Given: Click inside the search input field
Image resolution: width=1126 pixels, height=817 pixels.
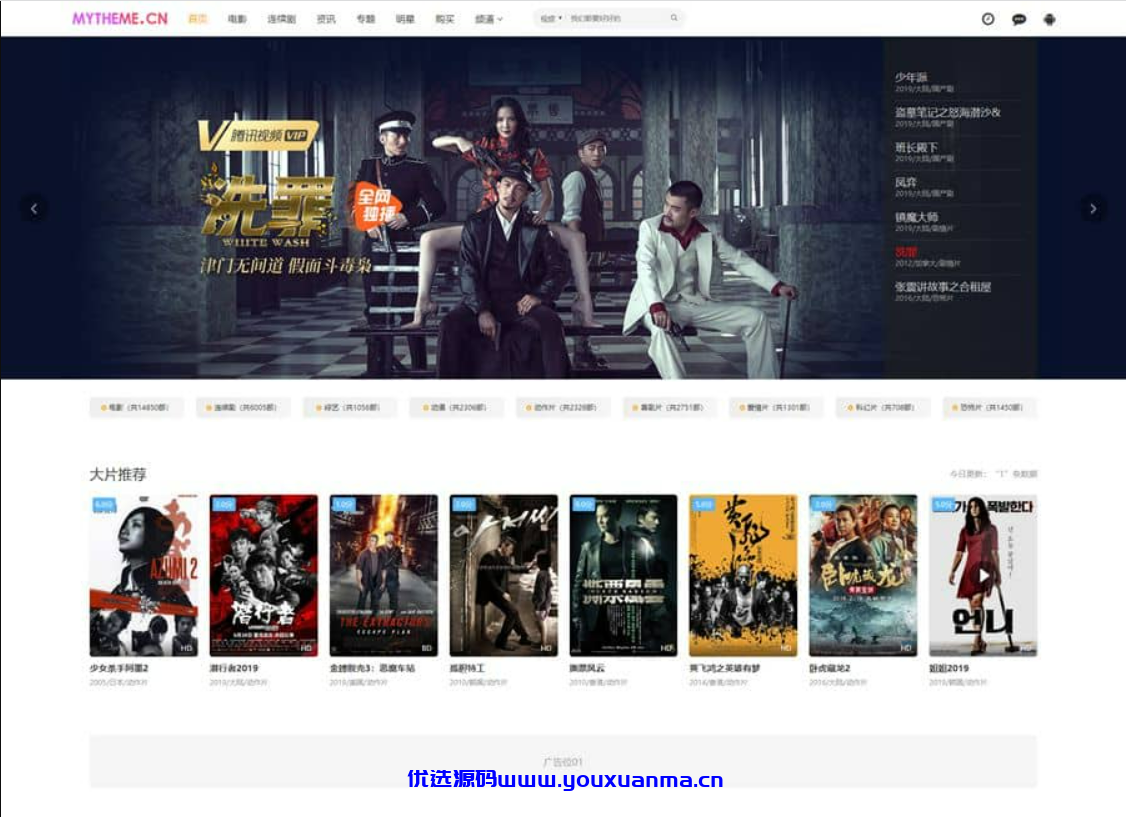Looking at the screenshot, I should pos(617,19).
